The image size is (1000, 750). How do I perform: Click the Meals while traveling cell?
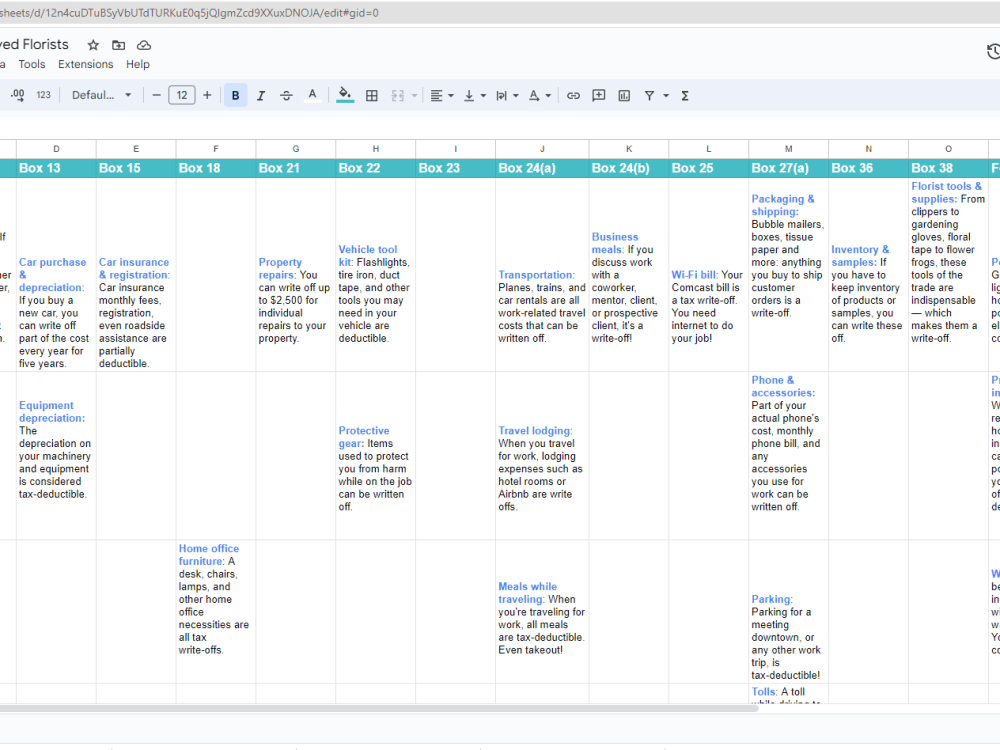pyautogui.click(x=542, y=612)
